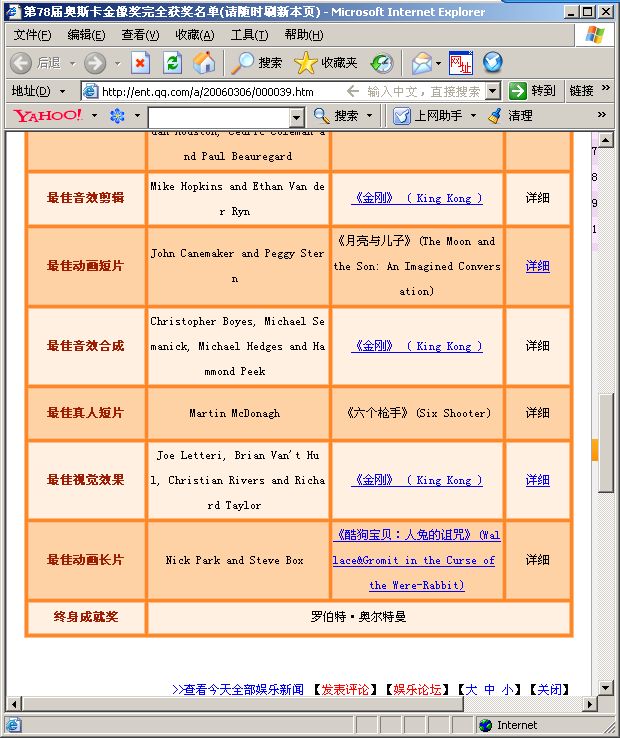Image resolution: width=620 pixels, height=738 pixels.
Task: Click 详细 link in 最佳视觉效果 row
Action: point(538,481)
